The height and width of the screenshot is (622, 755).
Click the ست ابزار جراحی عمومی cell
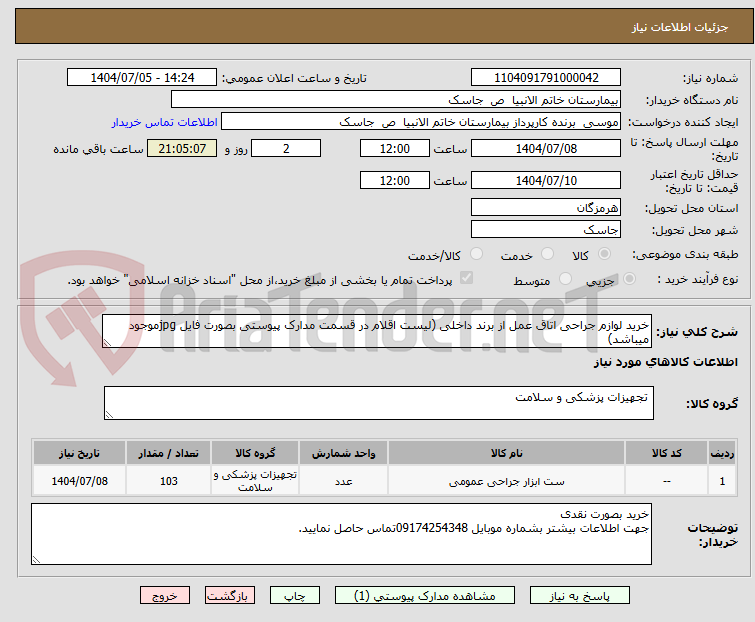pyautogui.click(x=507, y=481)
